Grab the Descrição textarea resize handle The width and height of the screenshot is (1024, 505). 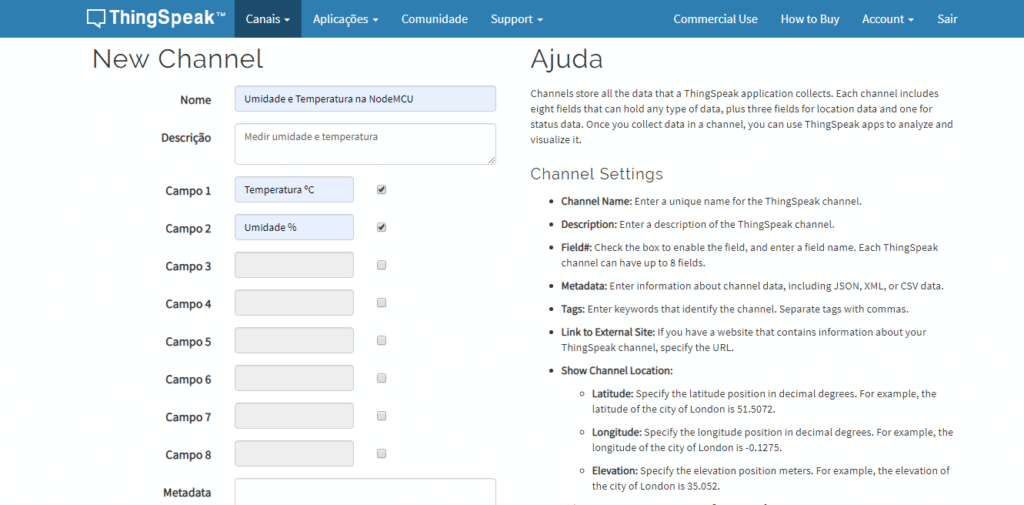coord(491,159)
